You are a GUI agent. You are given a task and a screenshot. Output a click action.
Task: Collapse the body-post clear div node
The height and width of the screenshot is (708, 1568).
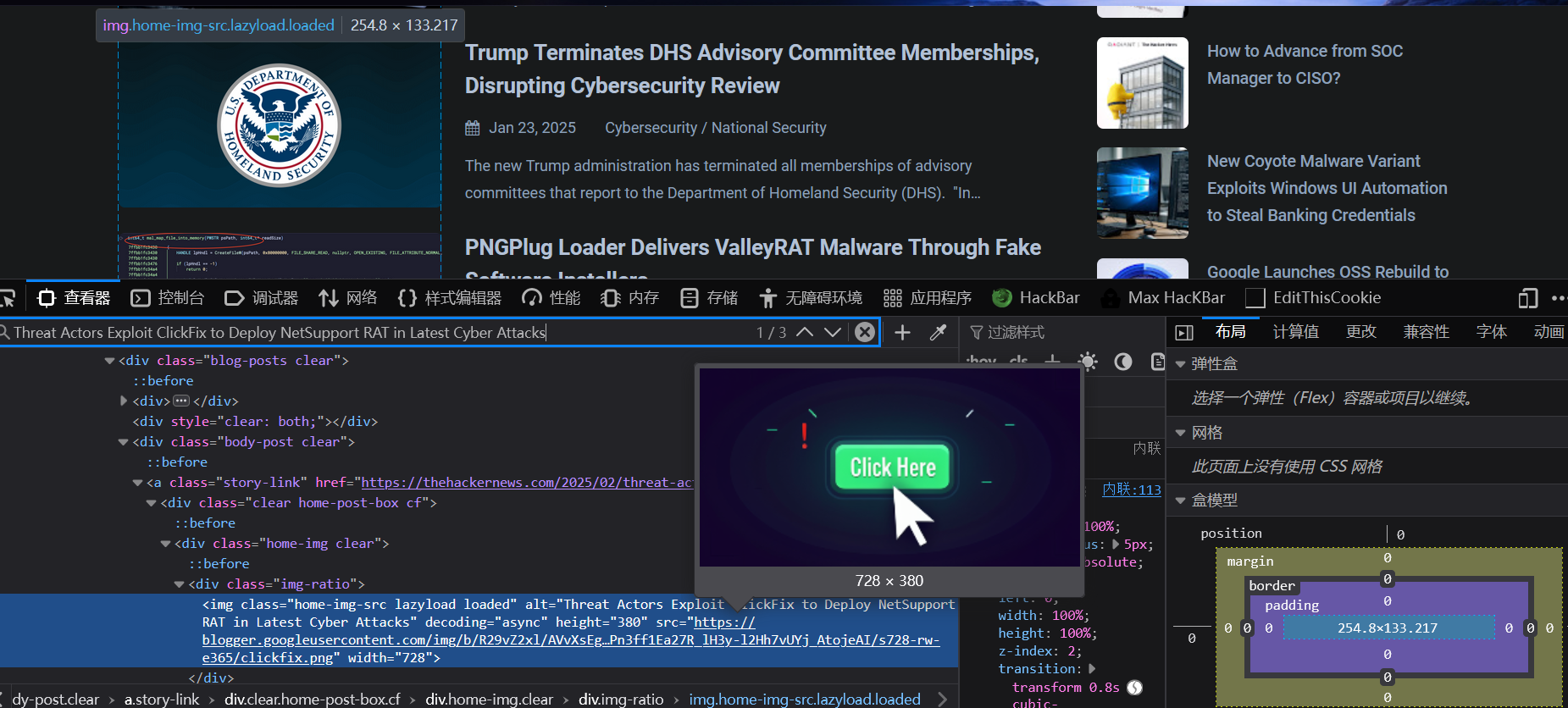pos(124,442)
